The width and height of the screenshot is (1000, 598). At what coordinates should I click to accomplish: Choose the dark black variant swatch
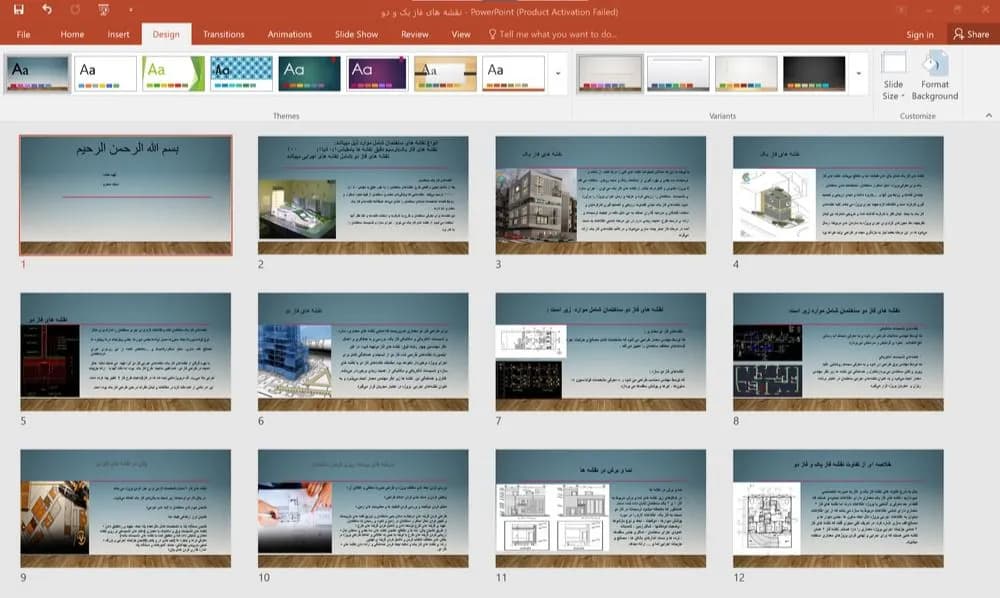click(x=814, y=73)
